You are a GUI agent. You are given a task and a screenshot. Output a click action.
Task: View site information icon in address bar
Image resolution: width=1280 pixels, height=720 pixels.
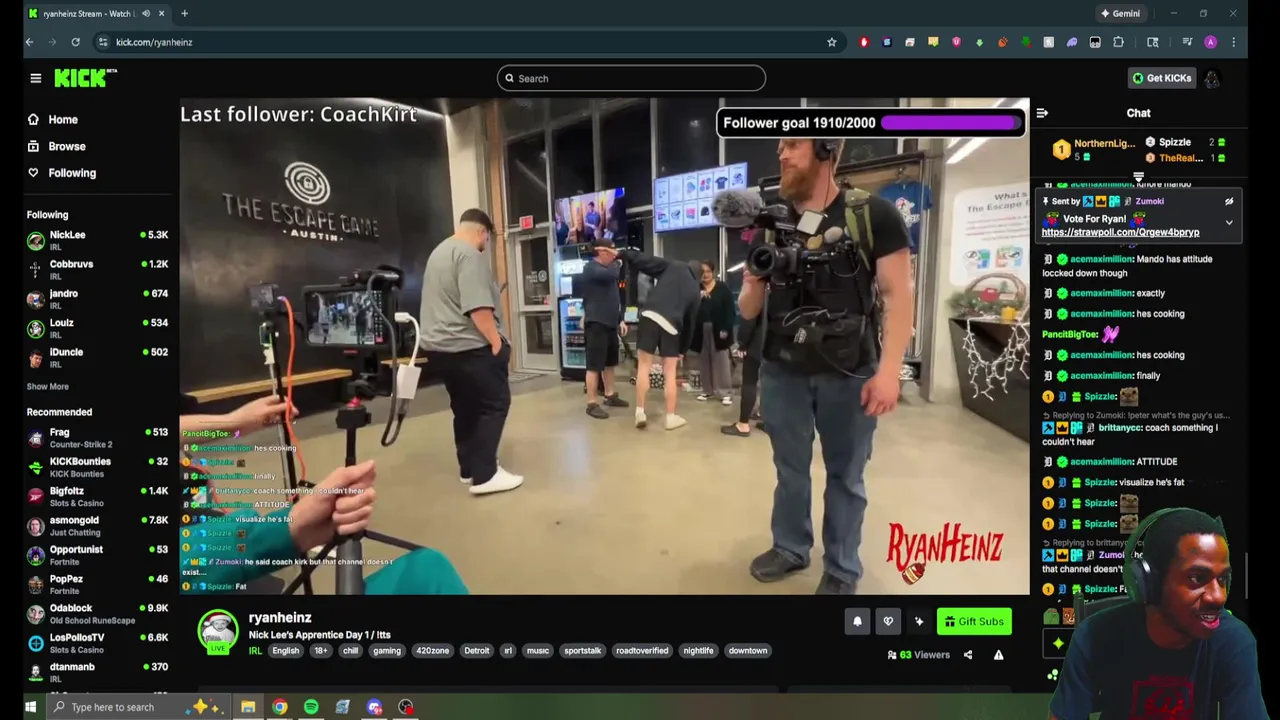pyautogui.click(x=102, y=42)
